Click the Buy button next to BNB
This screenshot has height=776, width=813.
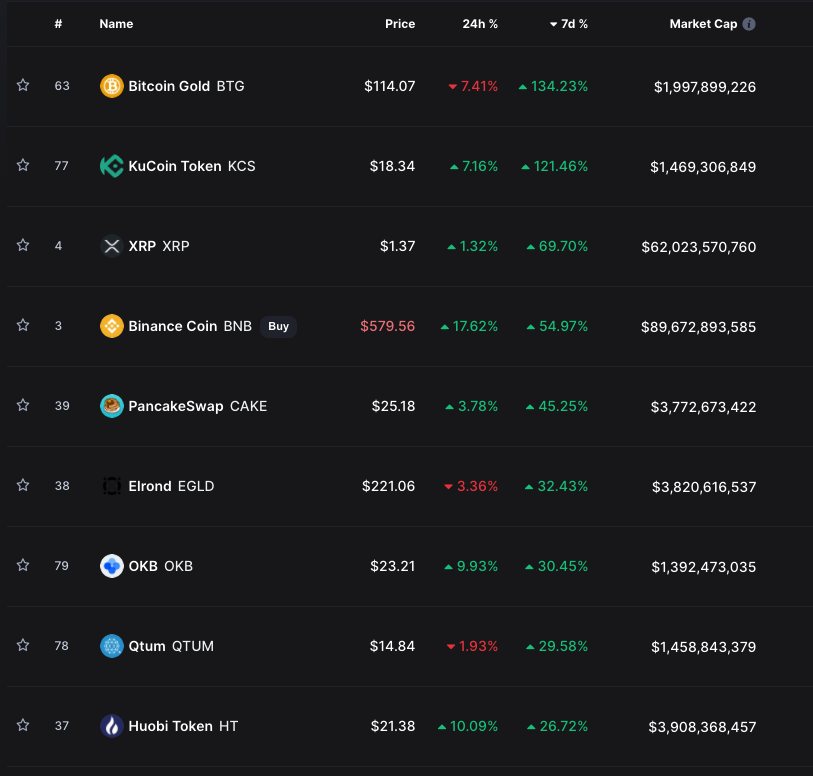point(278,327)
